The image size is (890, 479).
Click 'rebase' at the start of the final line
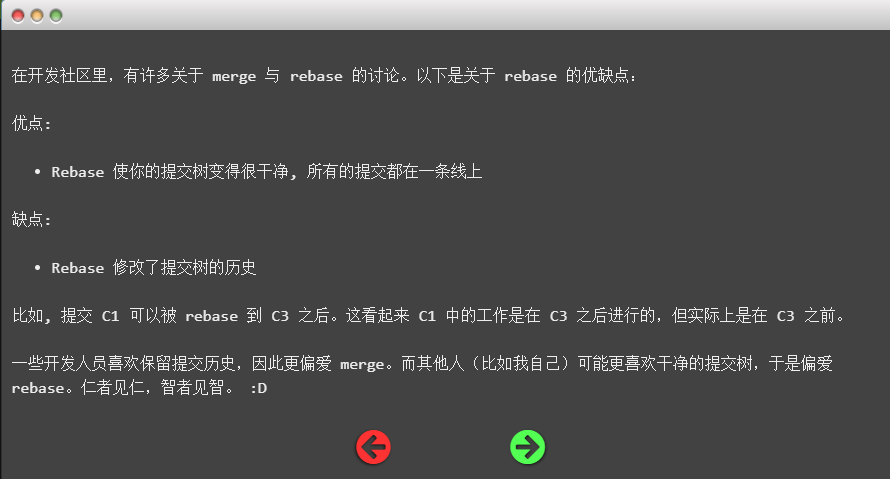[37, 388]
